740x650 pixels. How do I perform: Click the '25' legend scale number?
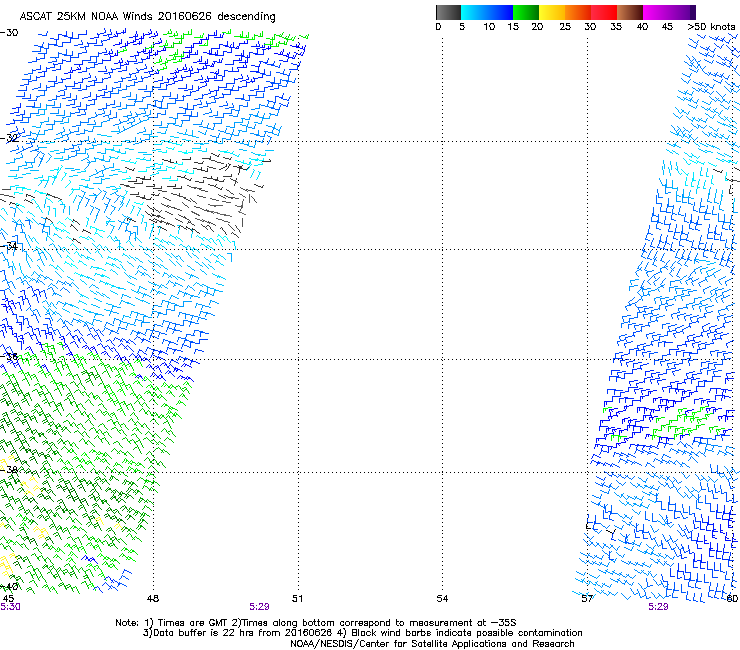[x=565, y=27]
